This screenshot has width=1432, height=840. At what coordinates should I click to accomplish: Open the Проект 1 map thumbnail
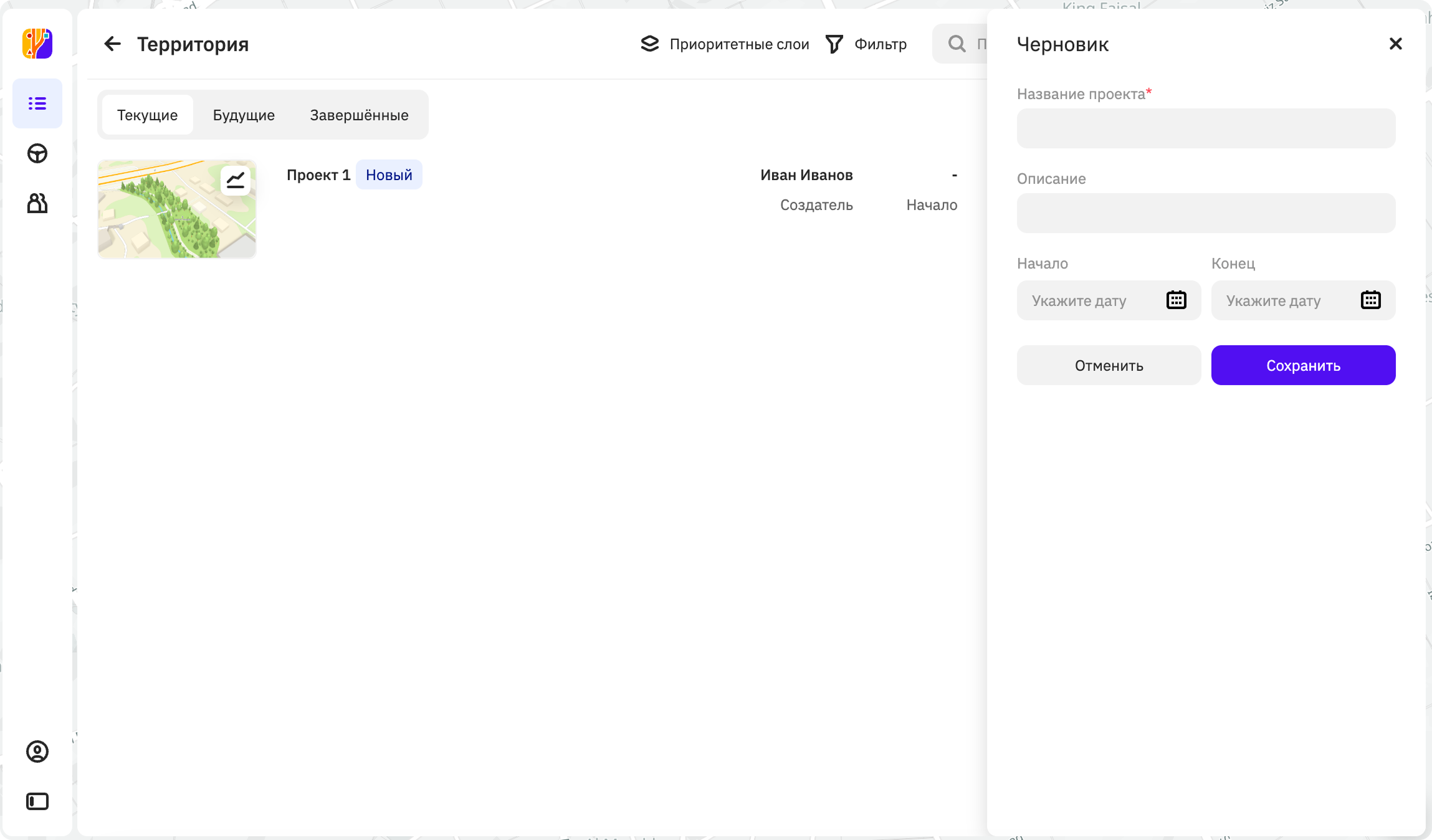(177, 209)
